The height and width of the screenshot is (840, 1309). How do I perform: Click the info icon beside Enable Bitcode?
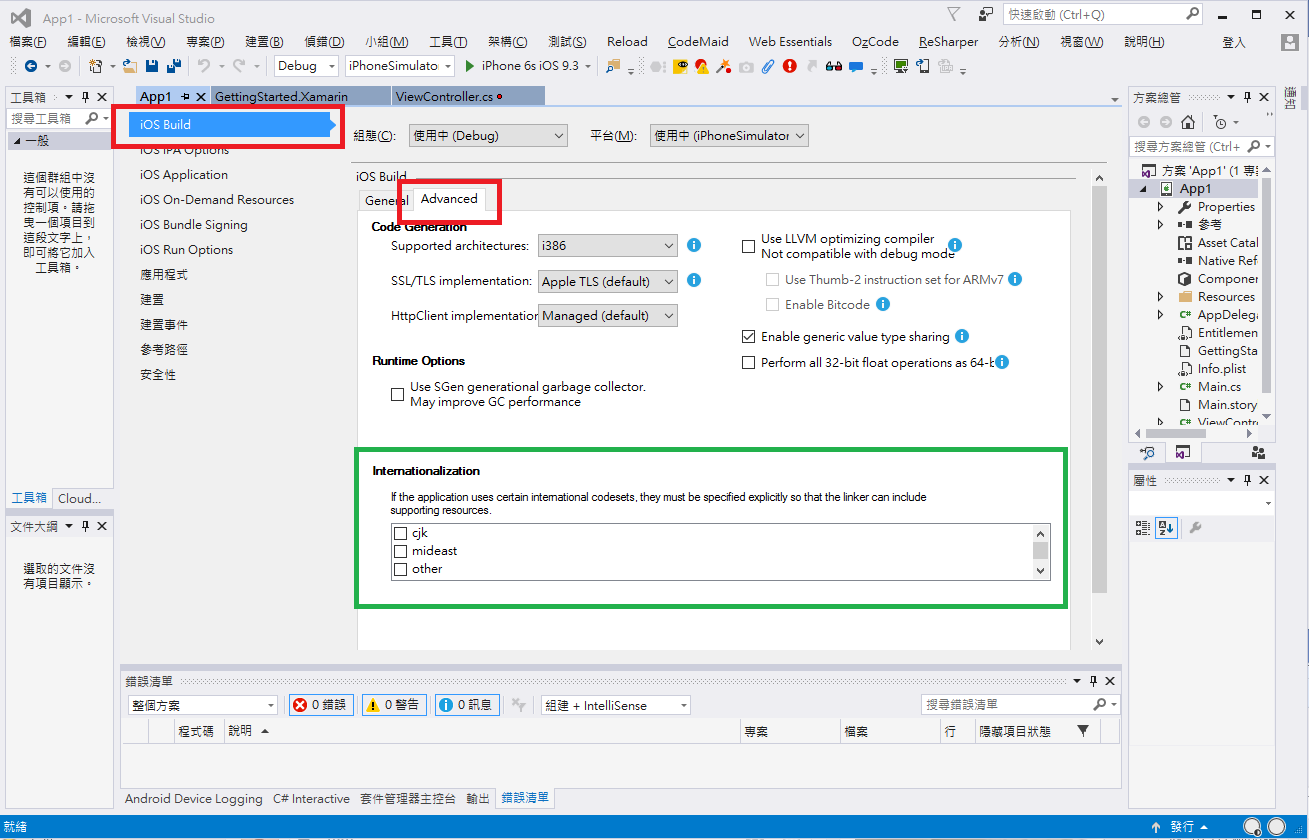tap(883, 304)
